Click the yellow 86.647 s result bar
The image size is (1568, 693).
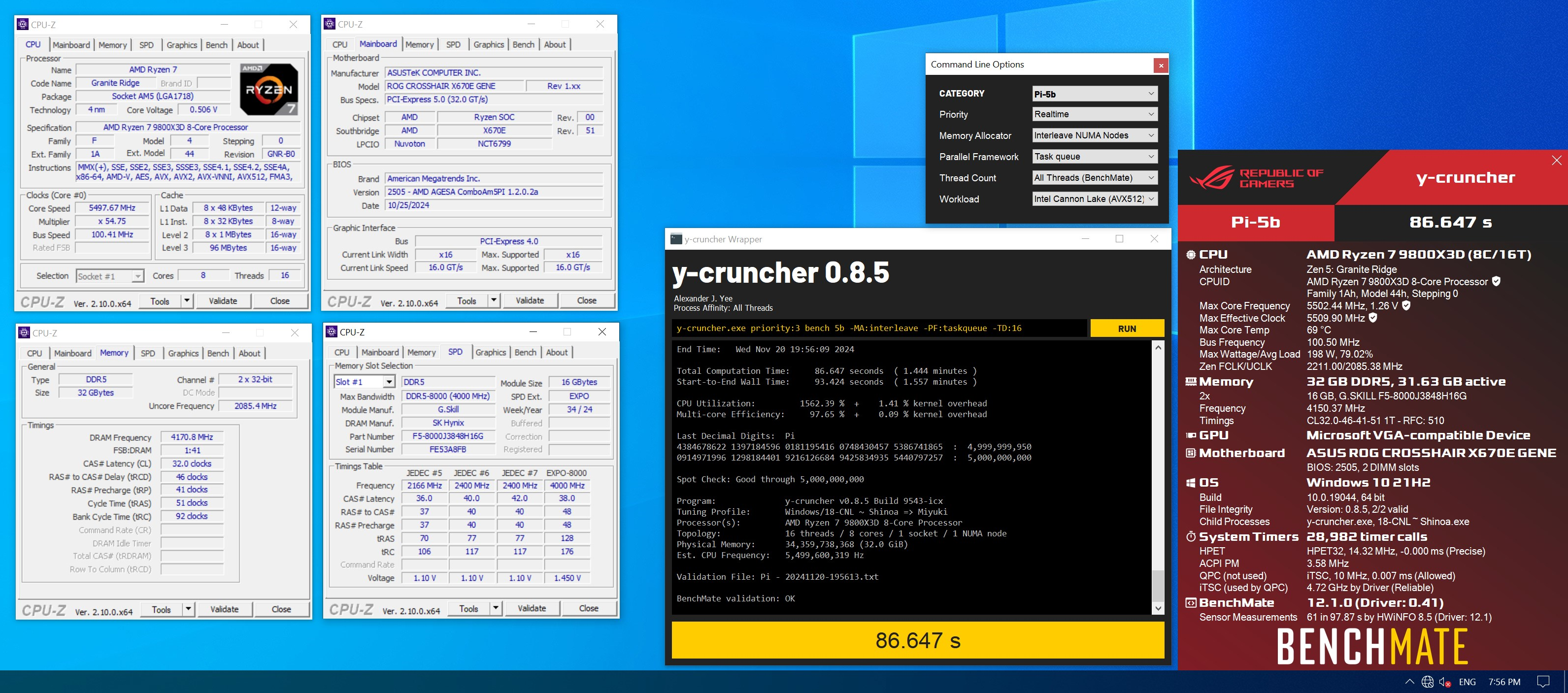(x=918, y=640)
